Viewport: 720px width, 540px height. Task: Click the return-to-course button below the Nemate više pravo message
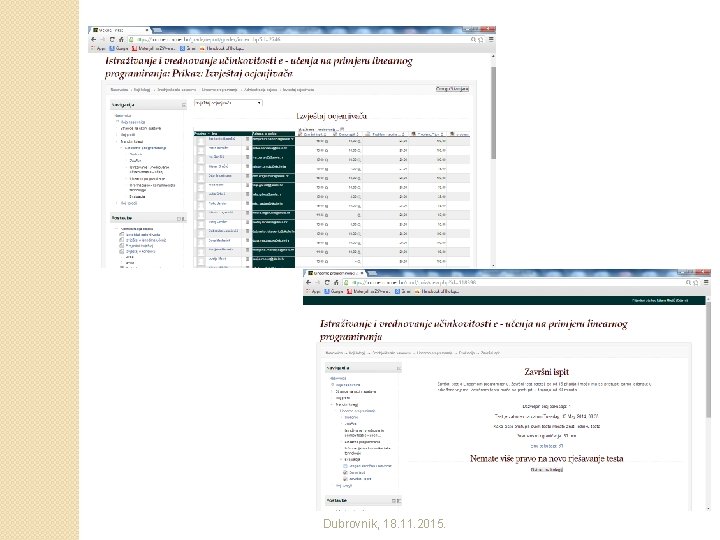546,470
